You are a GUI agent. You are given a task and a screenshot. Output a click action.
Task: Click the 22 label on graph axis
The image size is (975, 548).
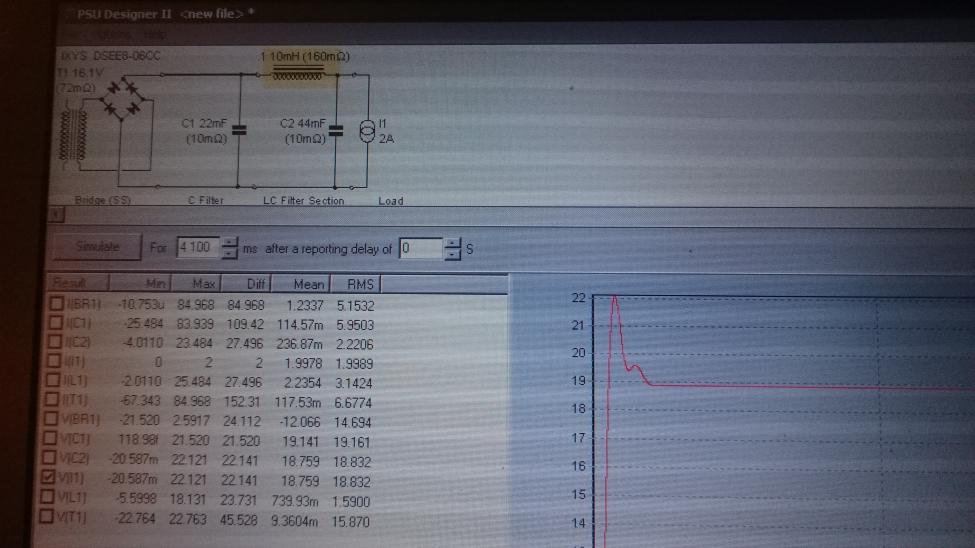tap(578, 298)
